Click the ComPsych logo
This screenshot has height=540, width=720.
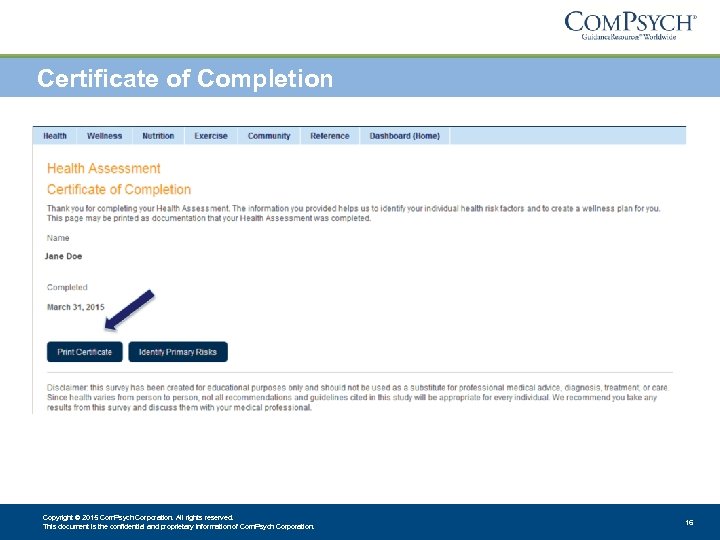[630, 26]
